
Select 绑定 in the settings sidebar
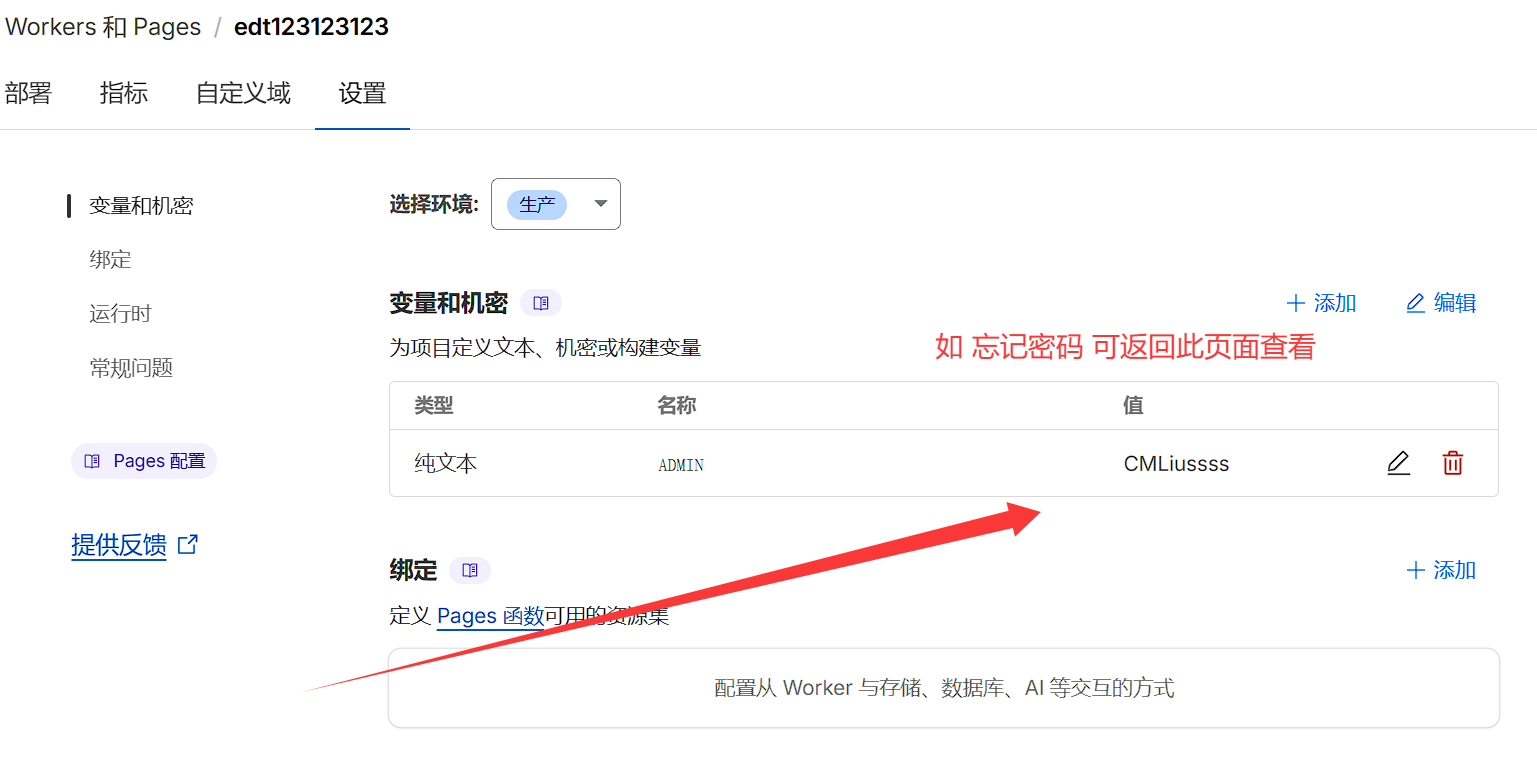110,259
